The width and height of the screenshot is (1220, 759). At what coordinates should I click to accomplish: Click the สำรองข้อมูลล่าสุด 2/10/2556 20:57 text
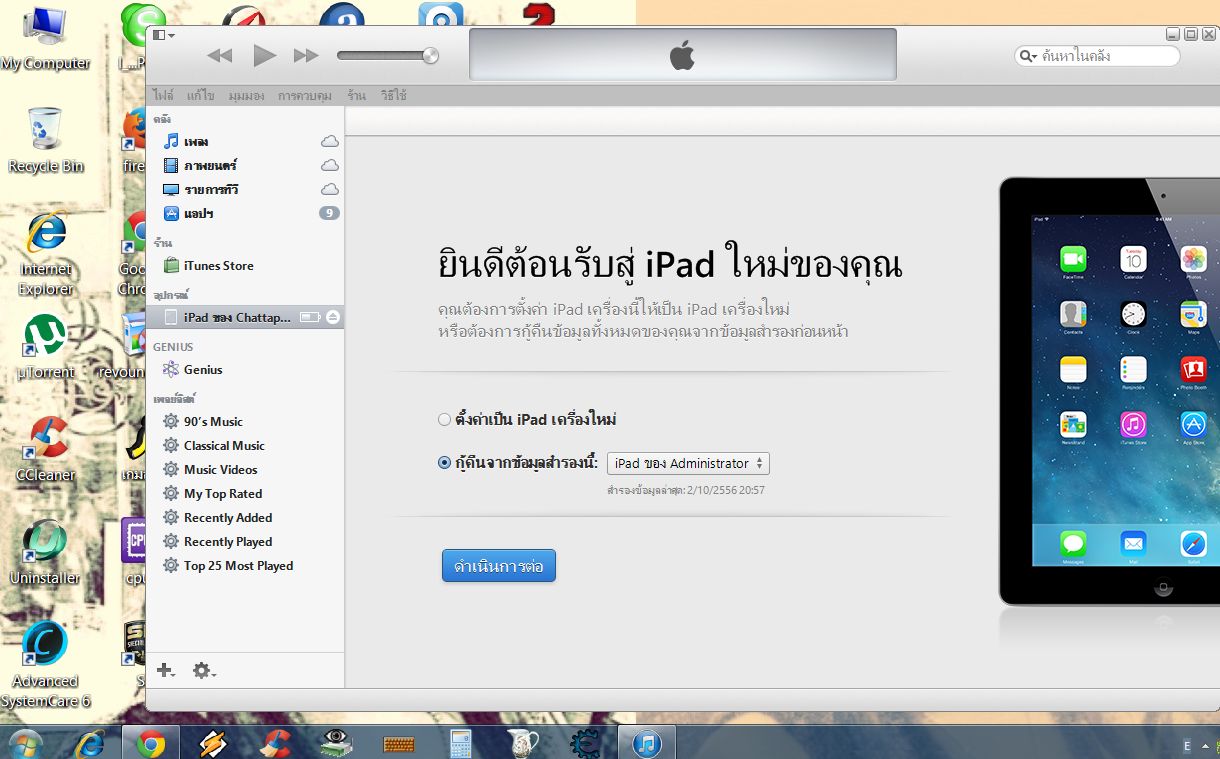(686, 490)
